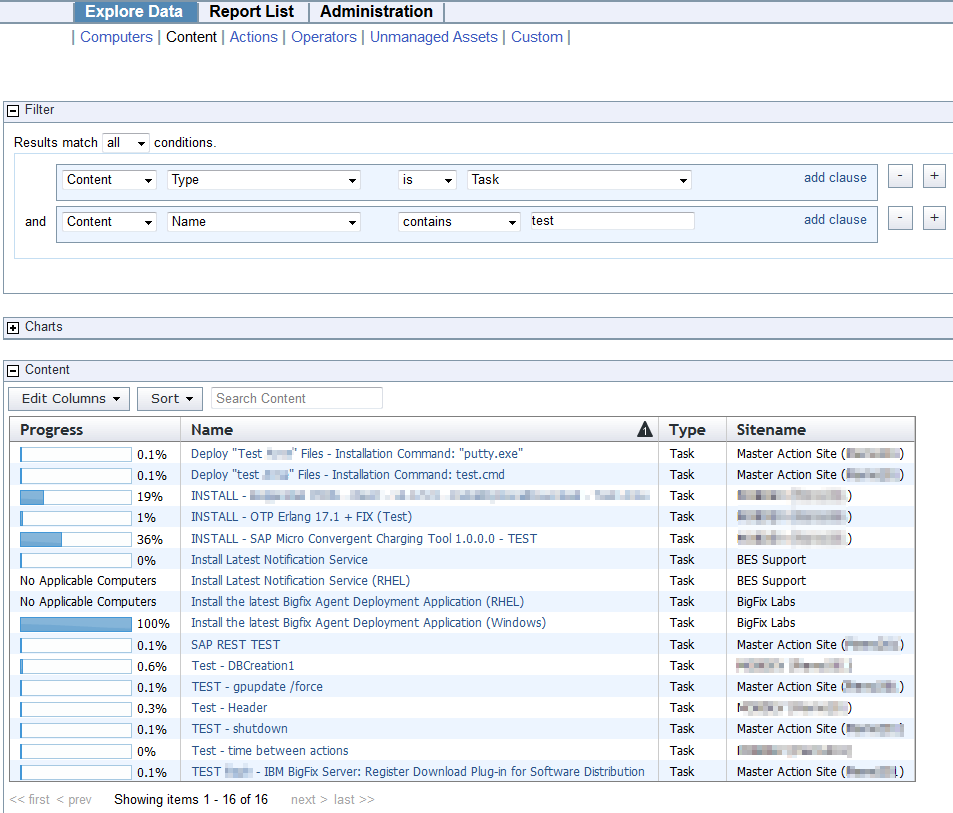Click inside the Search Content field
This screenshot has height=813, width=953.
tap(296, 398)
